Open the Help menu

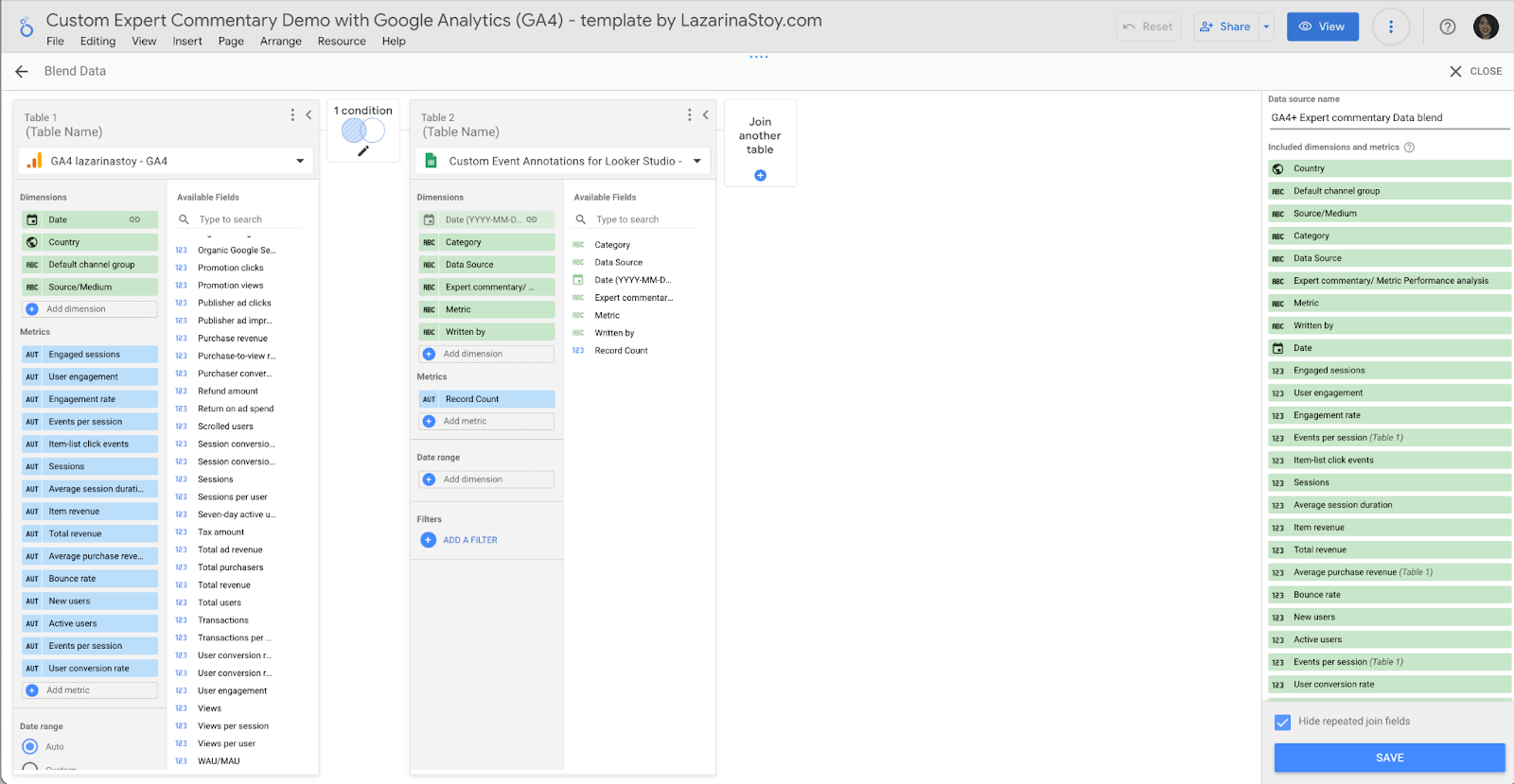tap(394, 41)
